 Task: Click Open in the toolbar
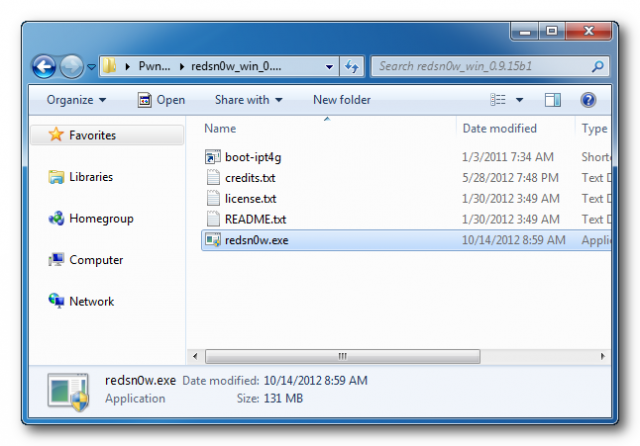[x=162, y=100]
